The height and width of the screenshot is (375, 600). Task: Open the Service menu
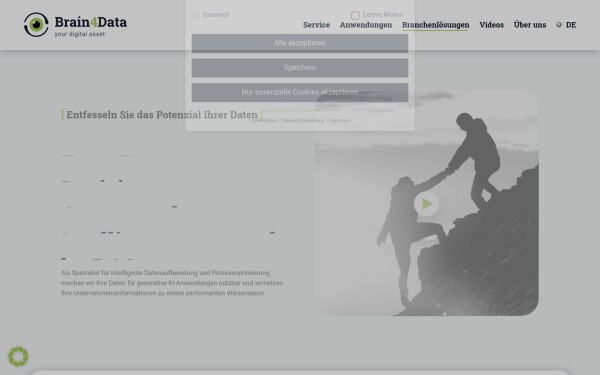tap(316, 25)
